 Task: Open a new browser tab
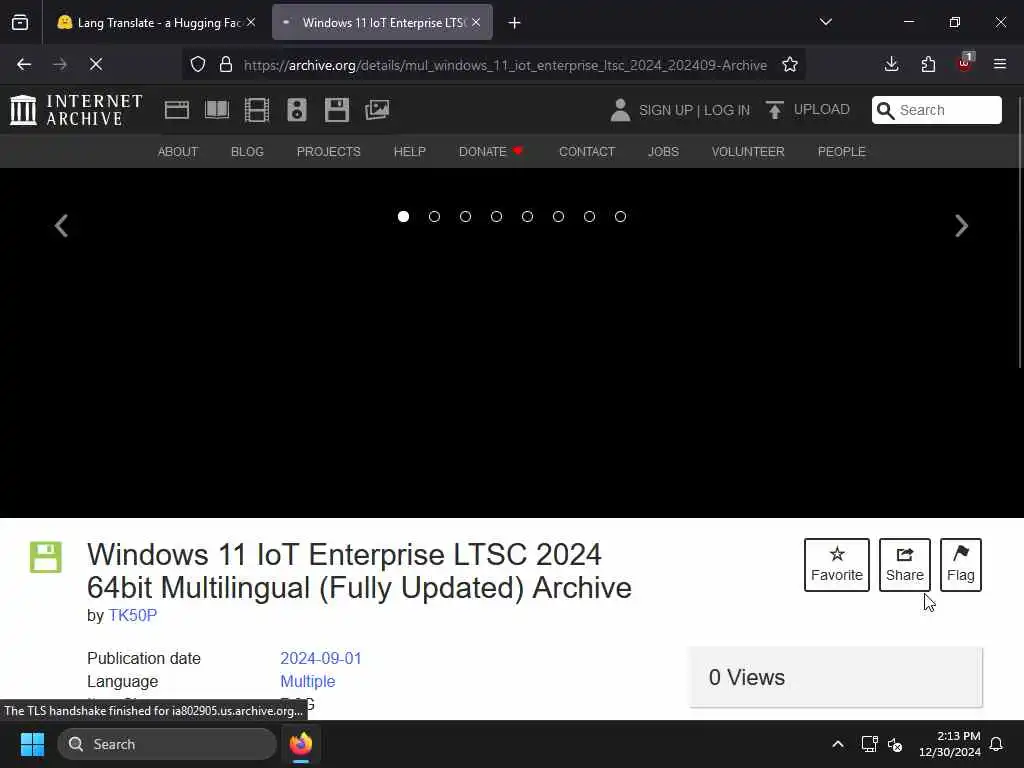515,23
